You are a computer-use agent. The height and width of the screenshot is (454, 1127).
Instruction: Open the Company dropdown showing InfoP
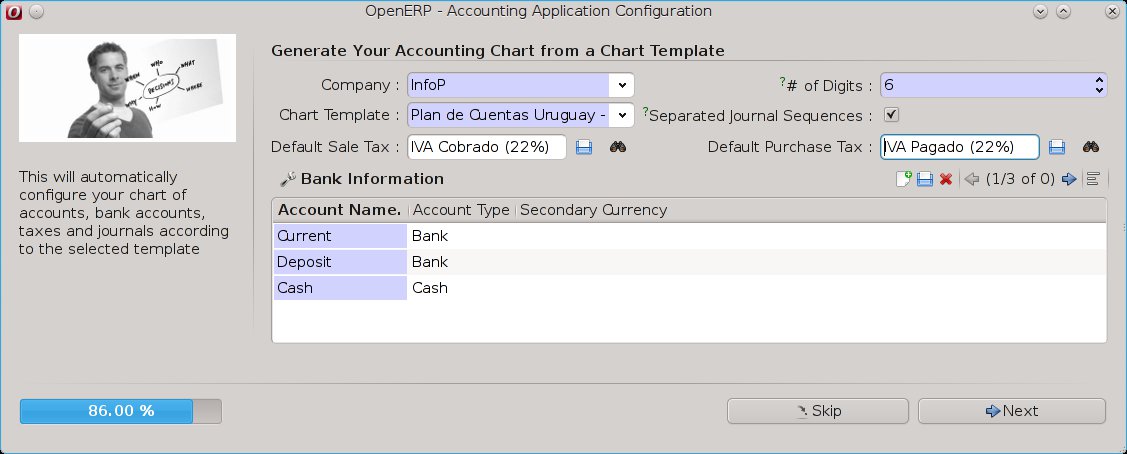(520, 85)
